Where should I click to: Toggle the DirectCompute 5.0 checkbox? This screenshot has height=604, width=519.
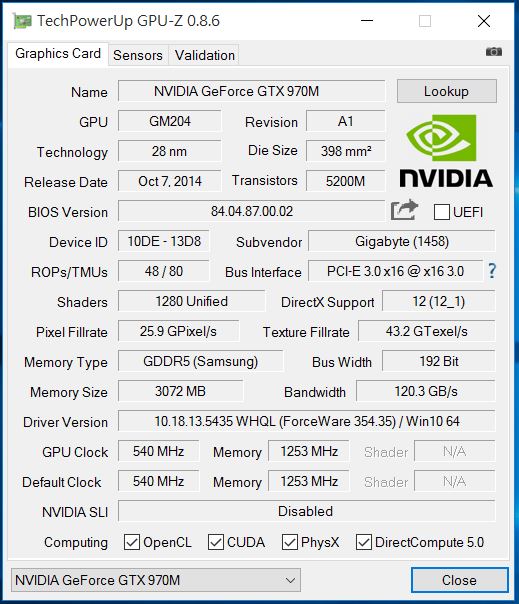(x=364, y=542)
